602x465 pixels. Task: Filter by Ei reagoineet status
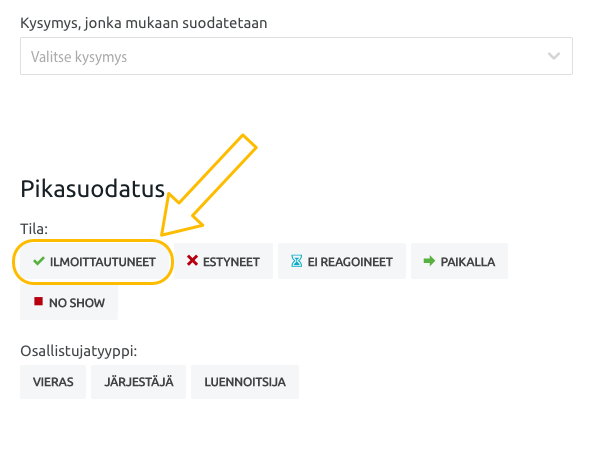pos(342,261)
